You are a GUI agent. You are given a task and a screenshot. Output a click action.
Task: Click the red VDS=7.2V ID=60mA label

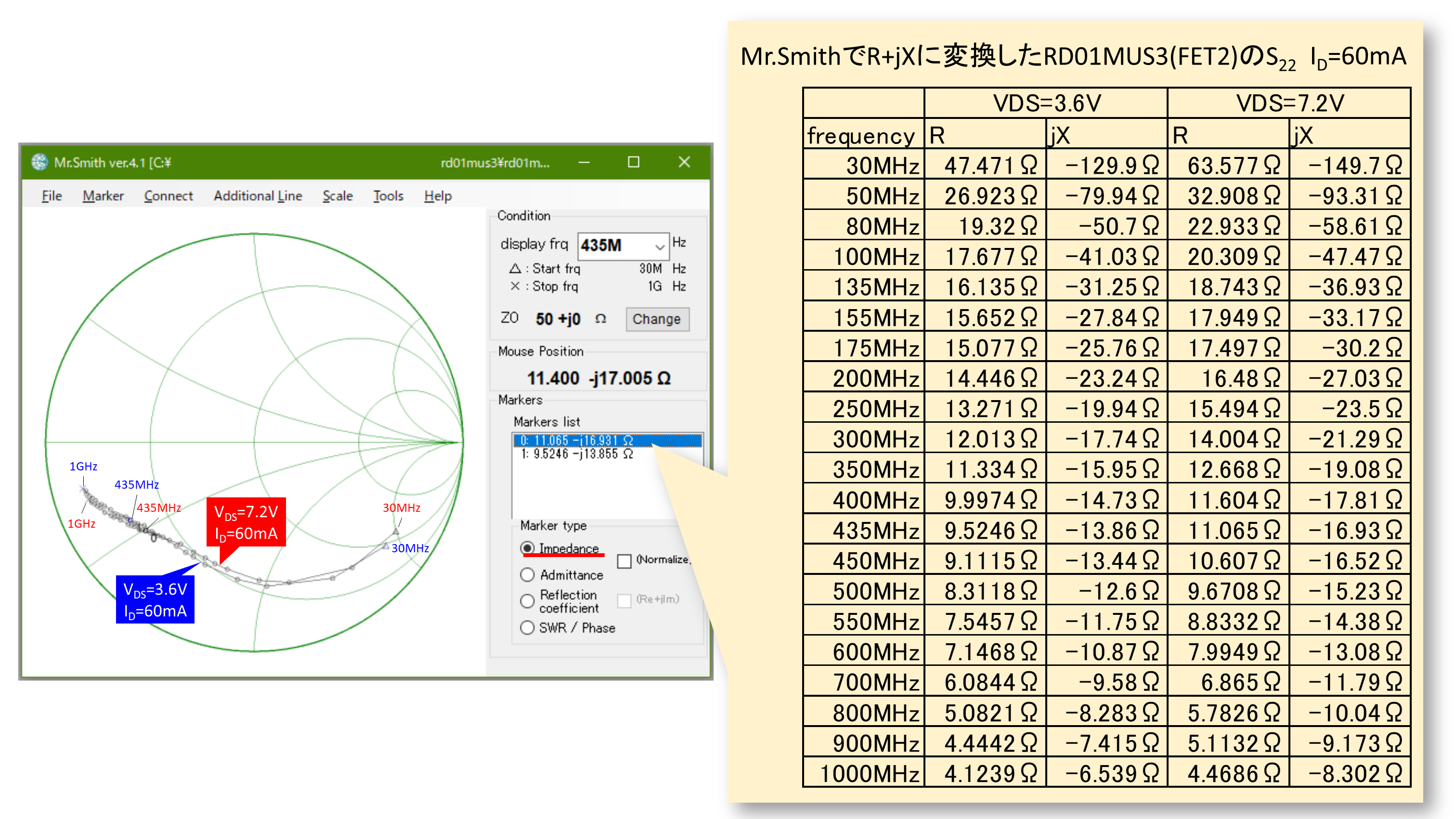click(x=247, y=522)
